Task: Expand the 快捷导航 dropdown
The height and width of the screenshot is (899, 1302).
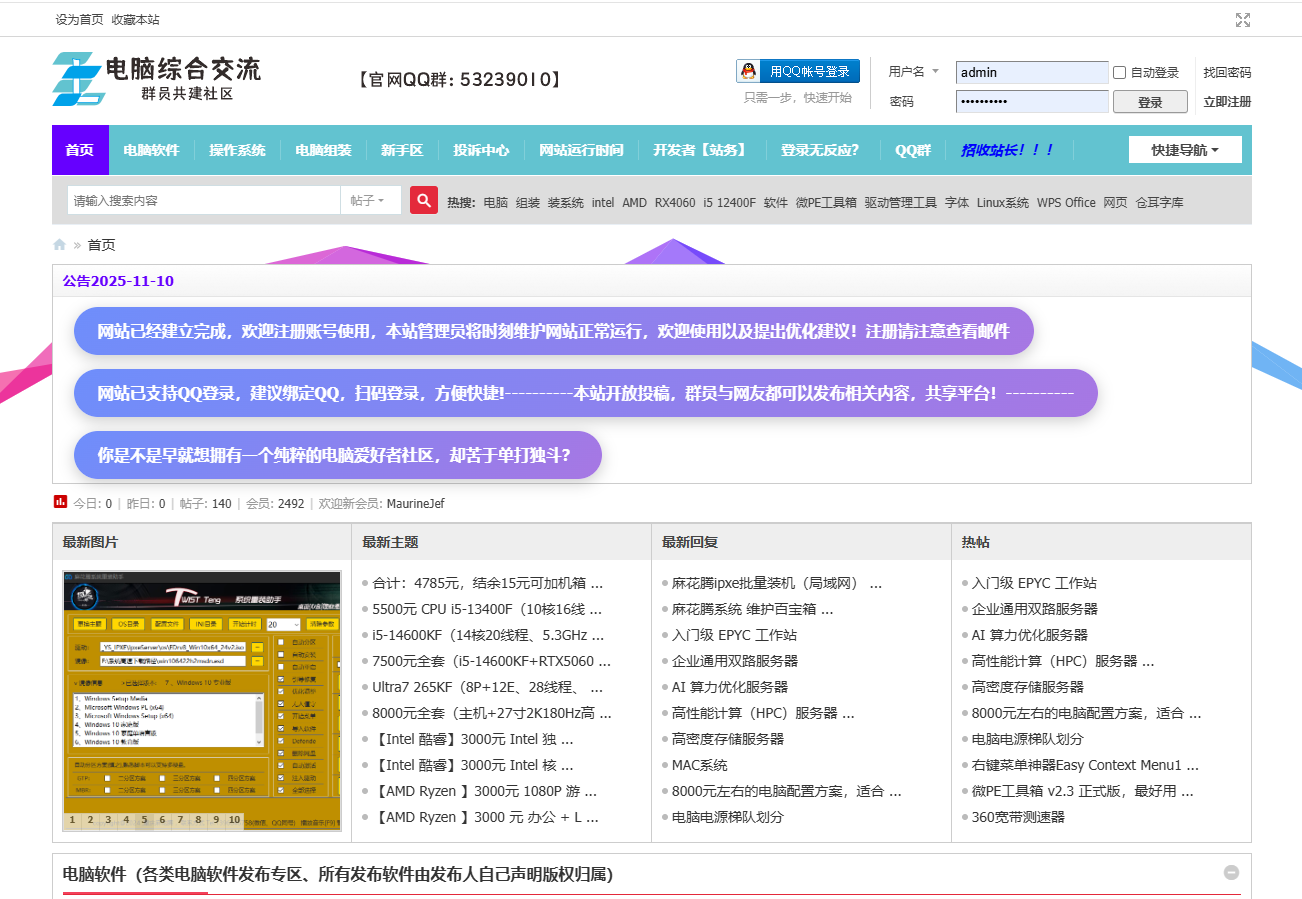Action: 1185,150
